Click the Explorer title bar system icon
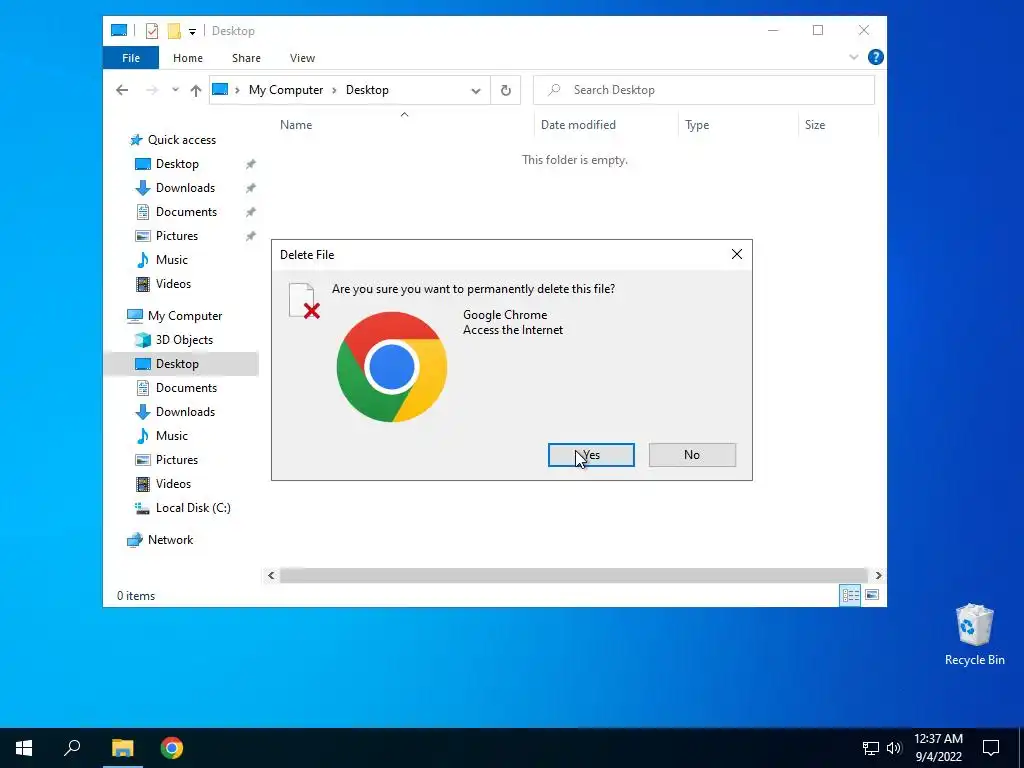Viewport: 1024px width, 768px height. click(119, 31)
